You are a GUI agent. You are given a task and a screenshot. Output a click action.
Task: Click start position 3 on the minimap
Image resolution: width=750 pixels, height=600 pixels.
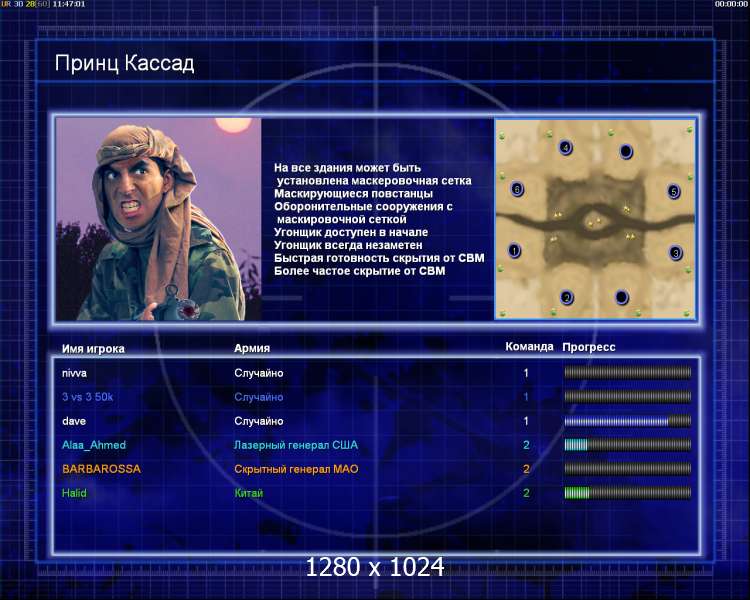click(675, 253)
